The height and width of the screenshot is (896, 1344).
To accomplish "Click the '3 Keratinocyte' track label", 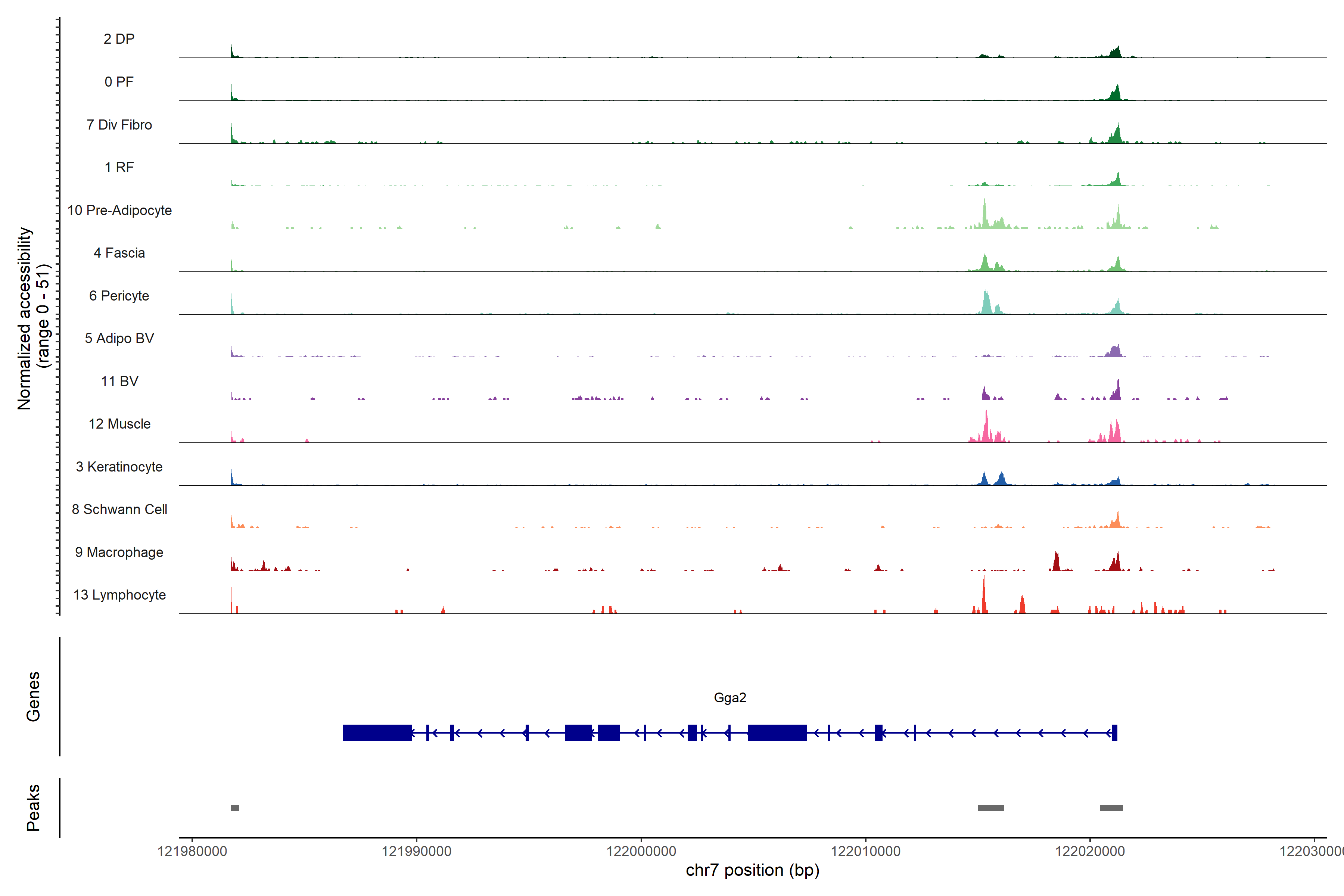I will point(119,467).
